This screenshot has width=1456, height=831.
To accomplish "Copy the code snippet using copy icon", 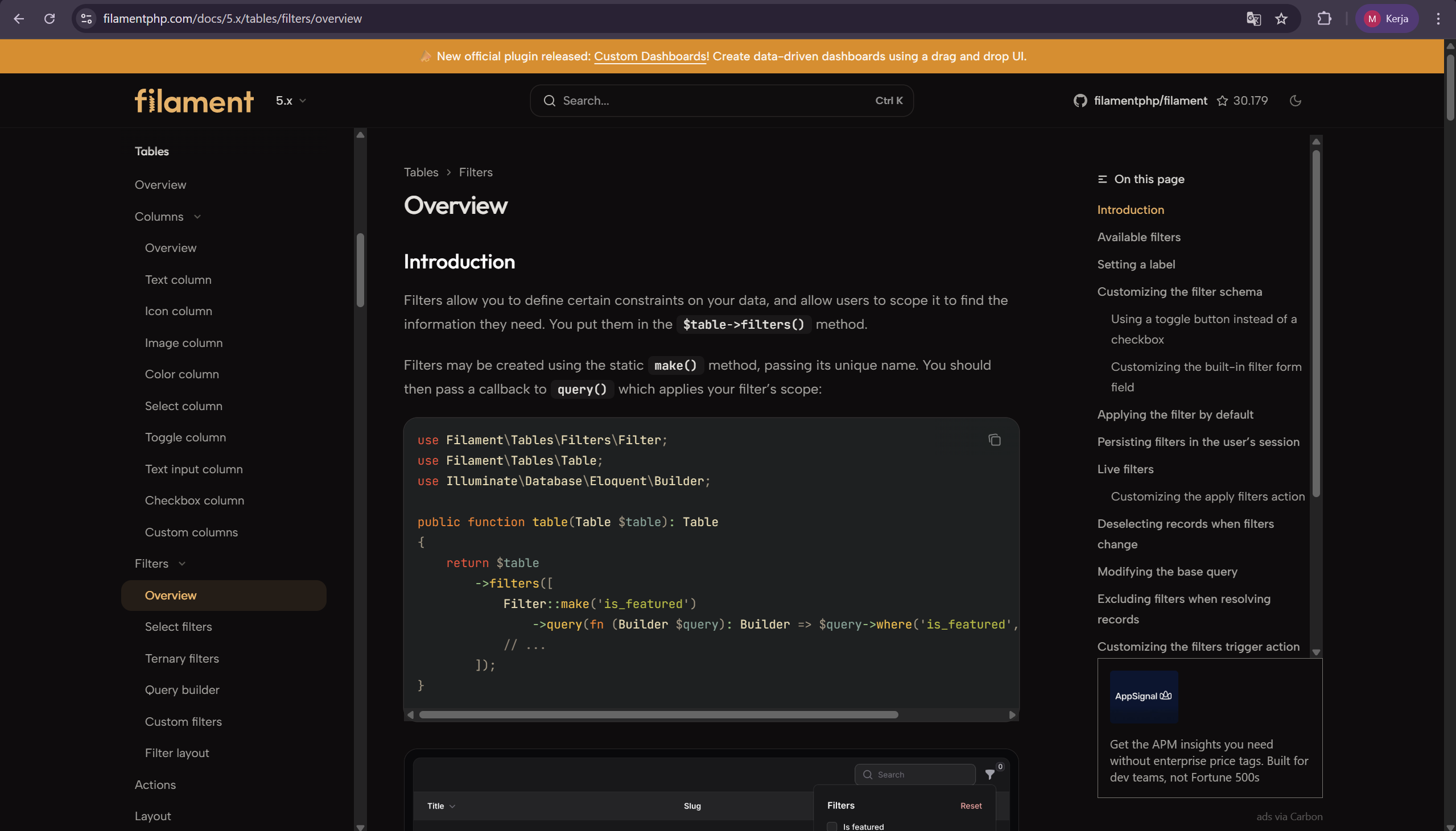I will [995, 440].
